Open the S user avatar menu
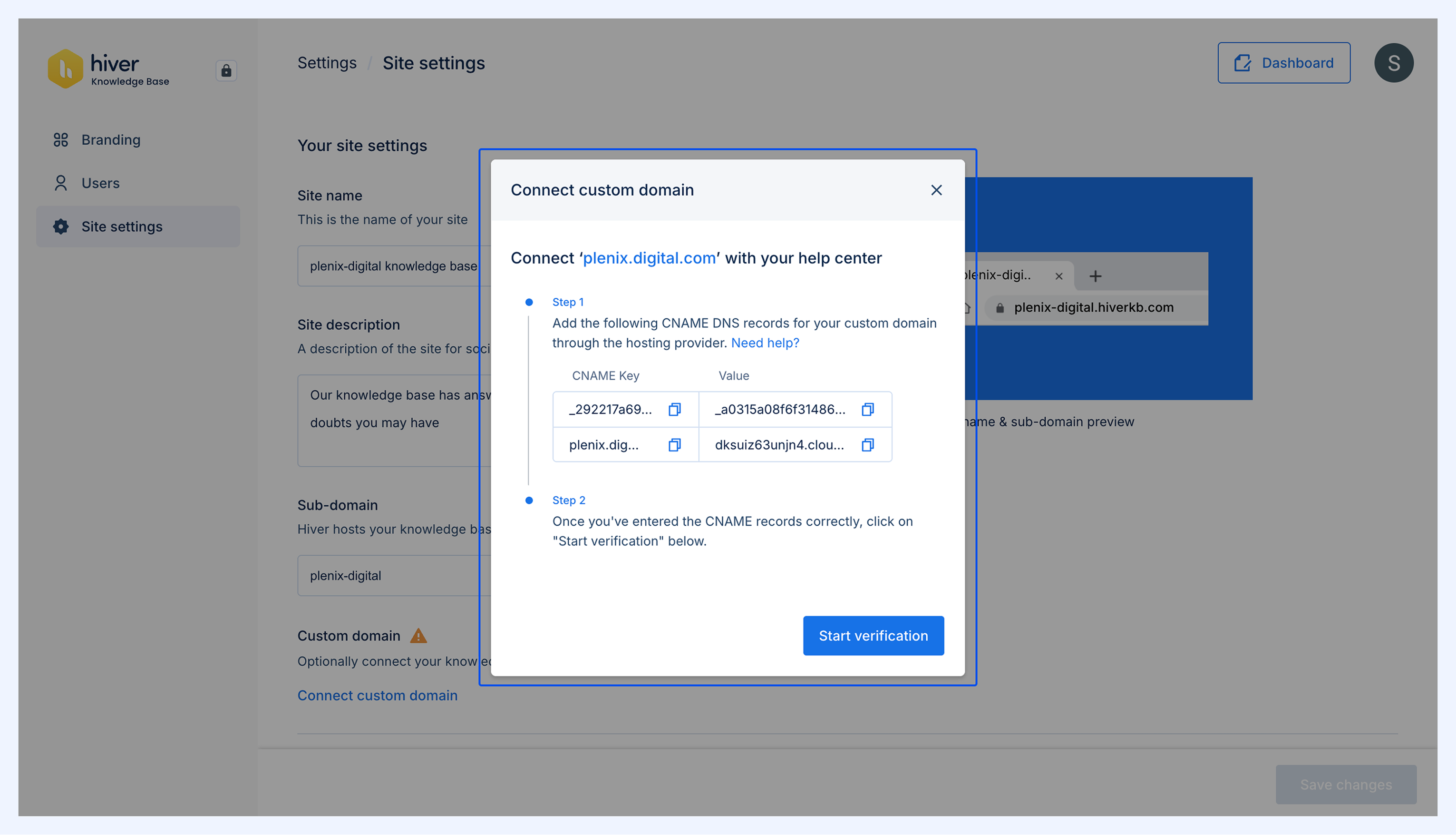 [x=1394, y=63]
